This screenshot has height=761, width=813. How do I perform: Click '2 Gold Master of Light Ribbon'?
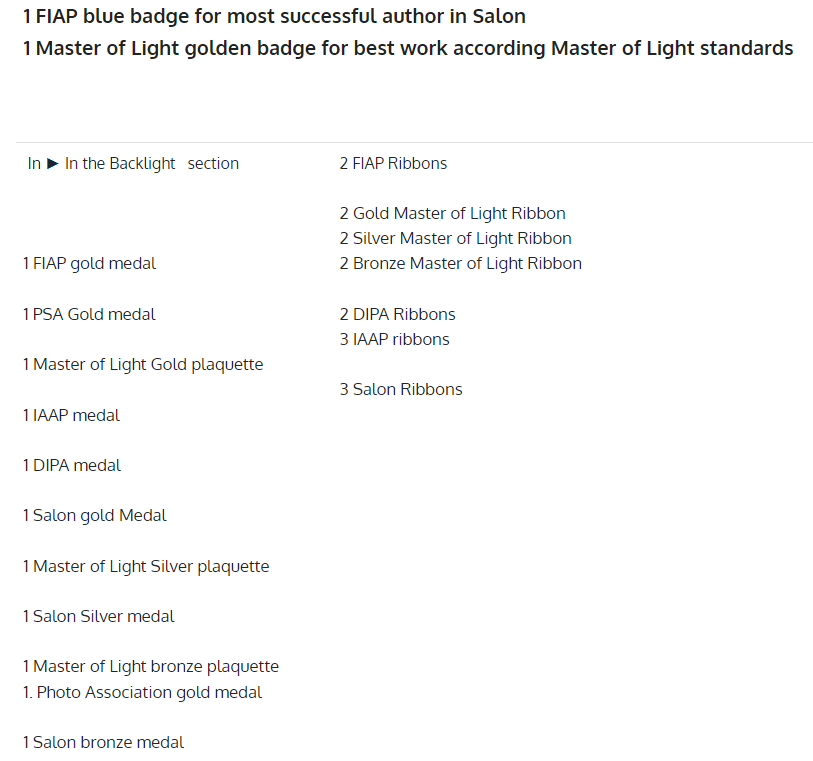(x=453, y=214)
